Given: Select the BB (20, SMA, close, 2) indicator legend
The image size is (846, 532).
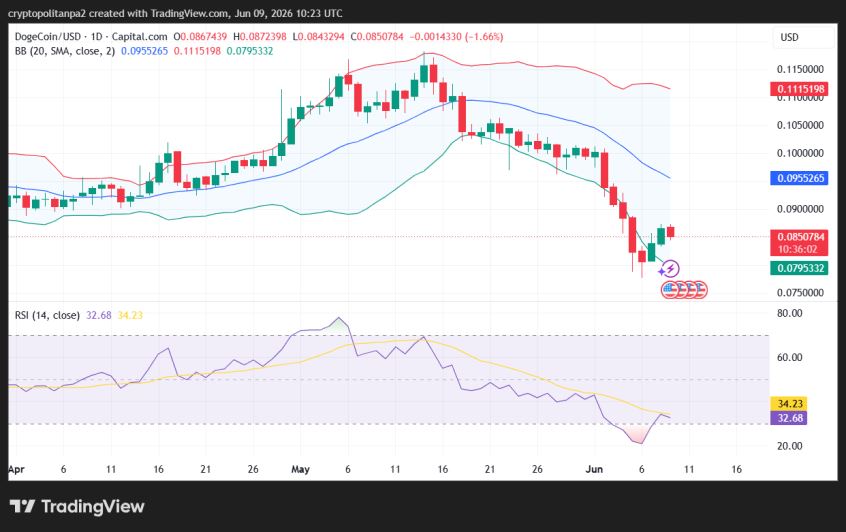Looking at the screenshot, I should click(65, 51).
